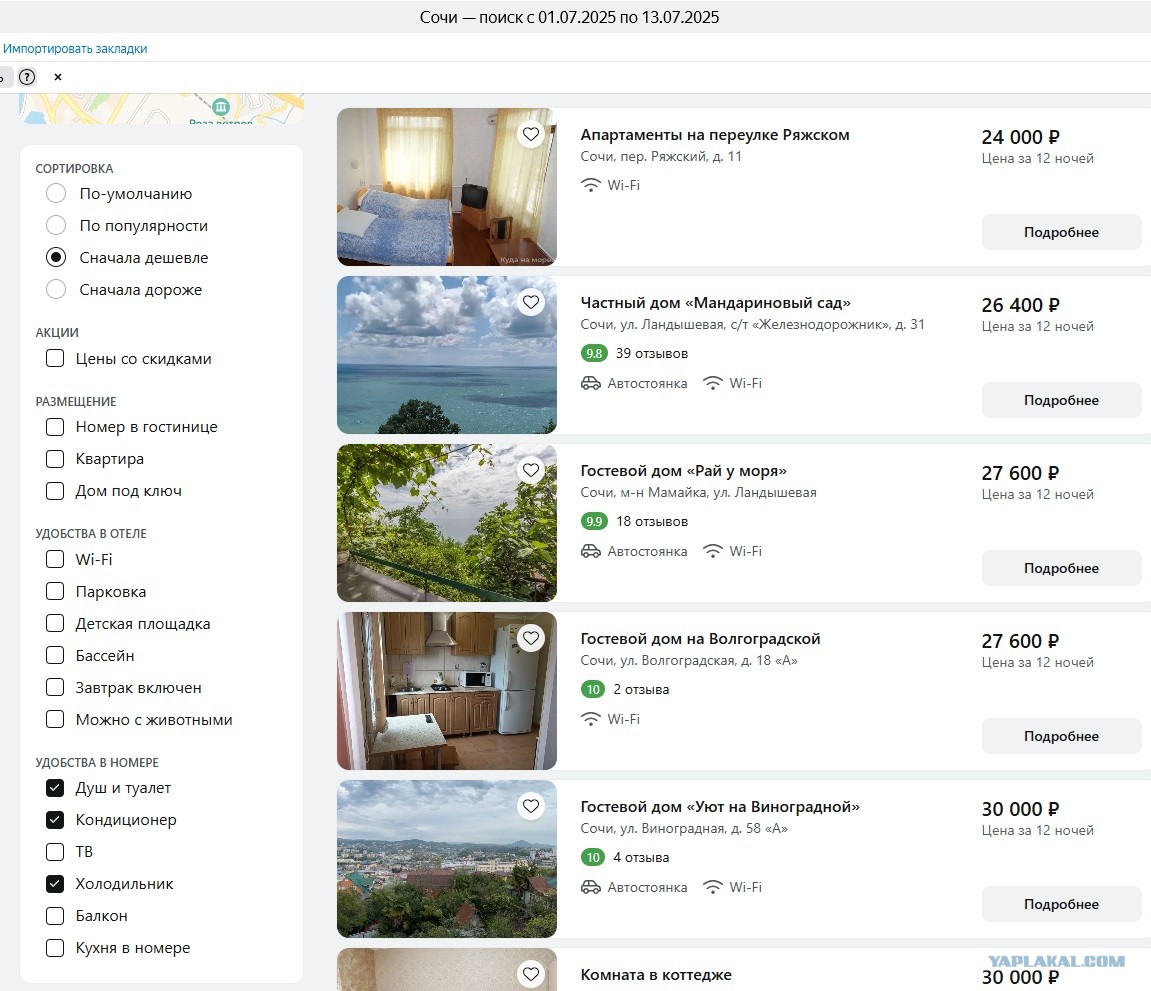Screen dimensions: 1151x991
Task: Click 2 отзыва for Волгоградской
Action: point(641,690)
